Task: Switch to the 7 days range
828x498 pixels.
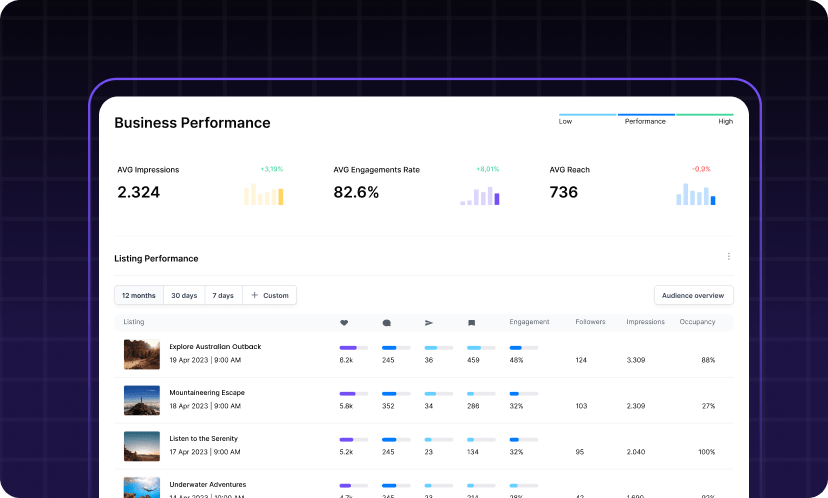Action: pyautogui.click(x=225, y=295)
